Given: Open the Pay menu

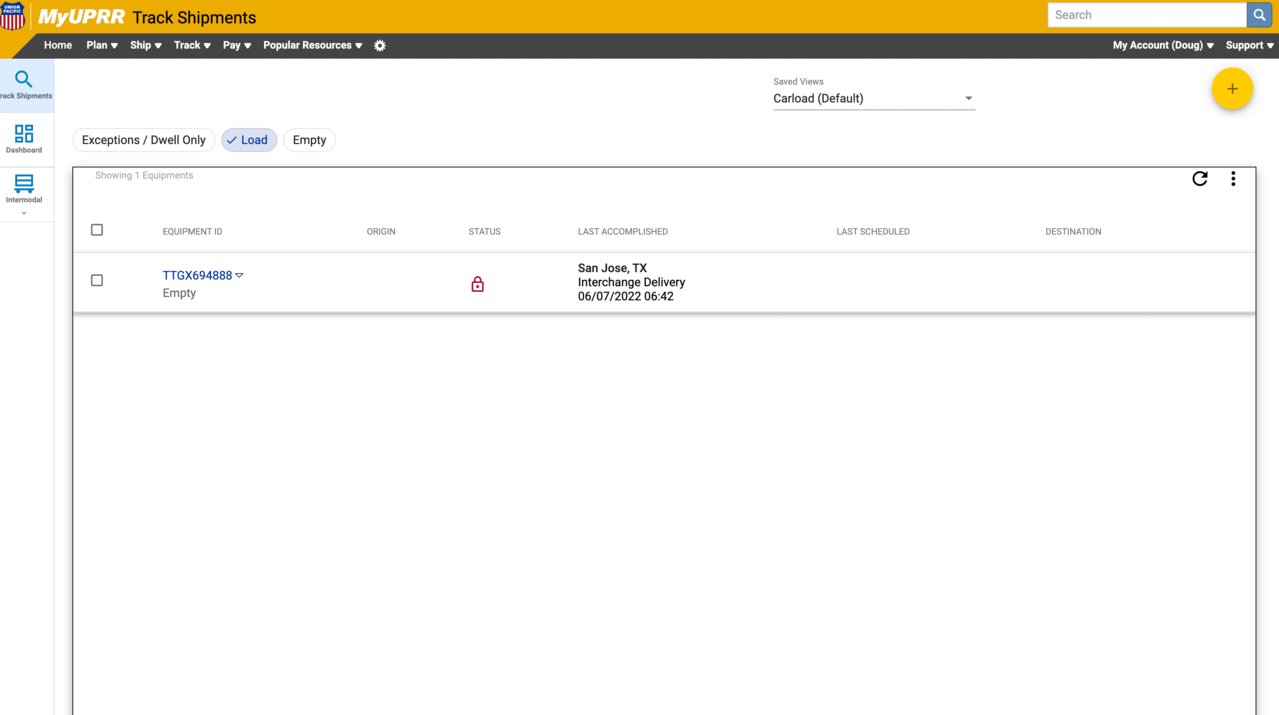Looking at the screenshot, I should [237, 45].
